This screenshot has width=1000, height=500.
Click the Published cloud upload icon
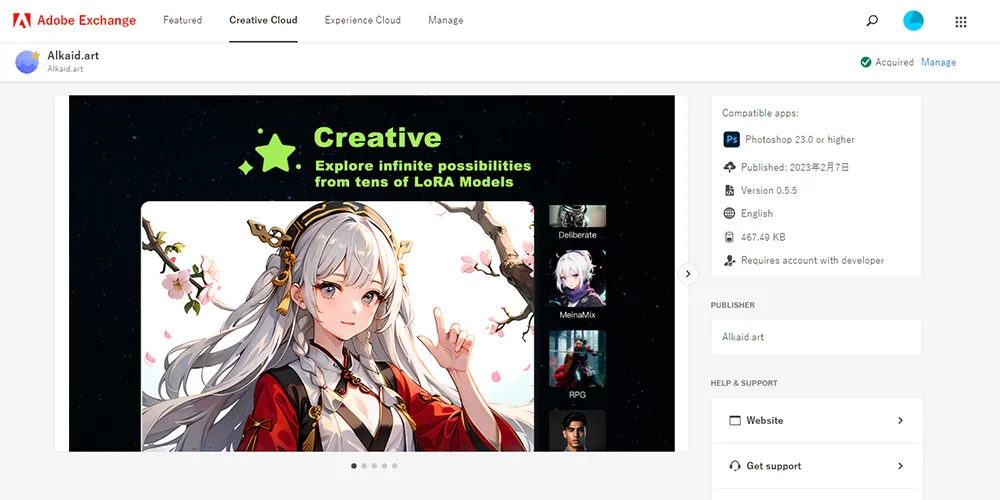point(730,167)
